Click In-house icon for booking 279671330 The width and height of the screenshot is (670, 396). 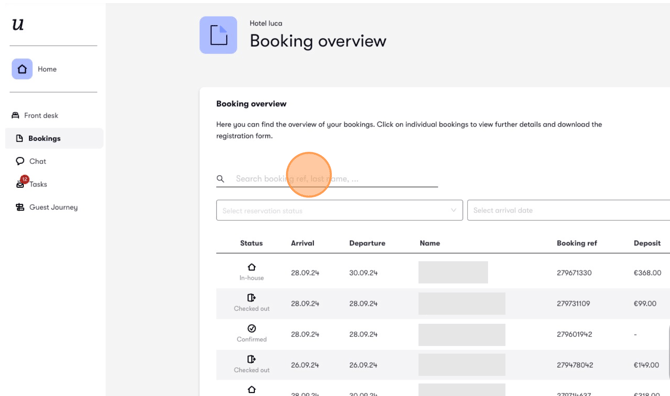[252, 267]
